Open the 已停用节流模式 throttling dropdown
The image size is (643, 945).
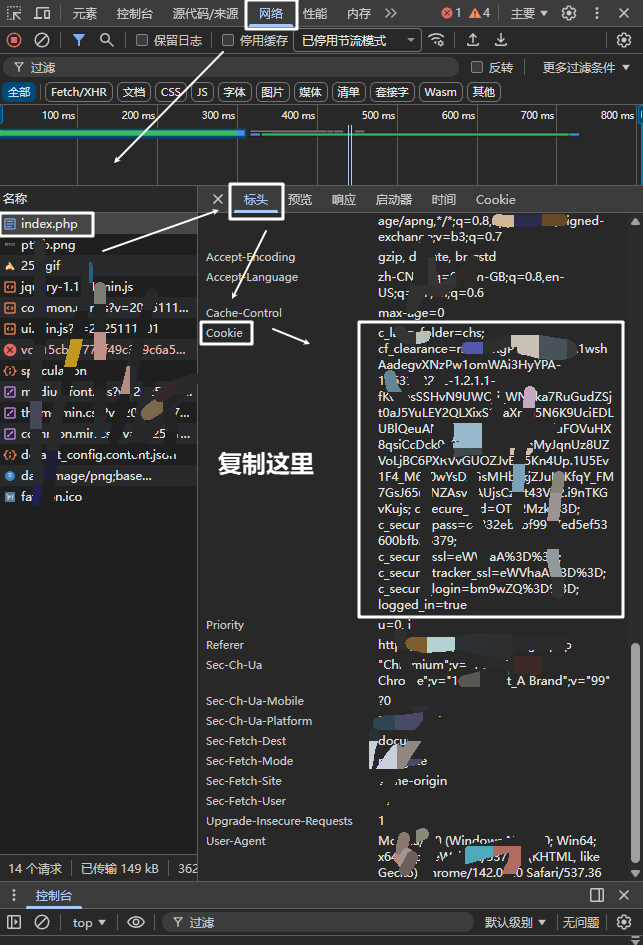357,40
